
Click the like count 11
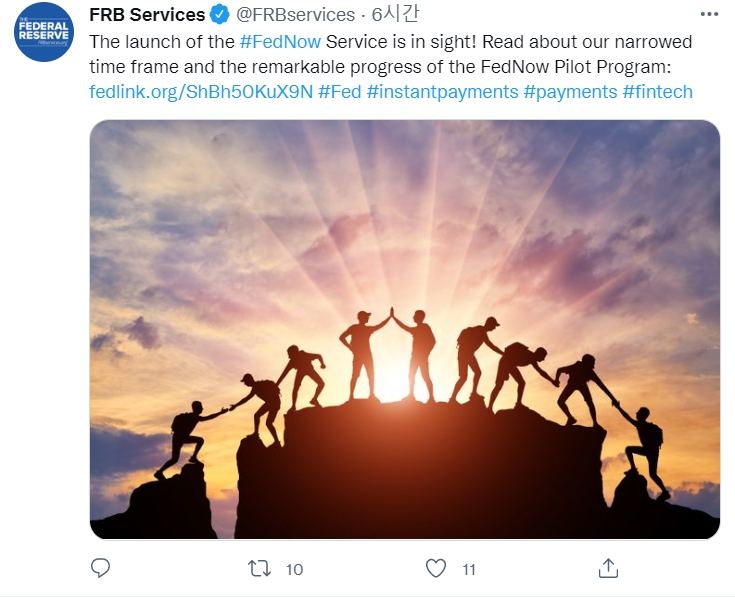(469, 569)
